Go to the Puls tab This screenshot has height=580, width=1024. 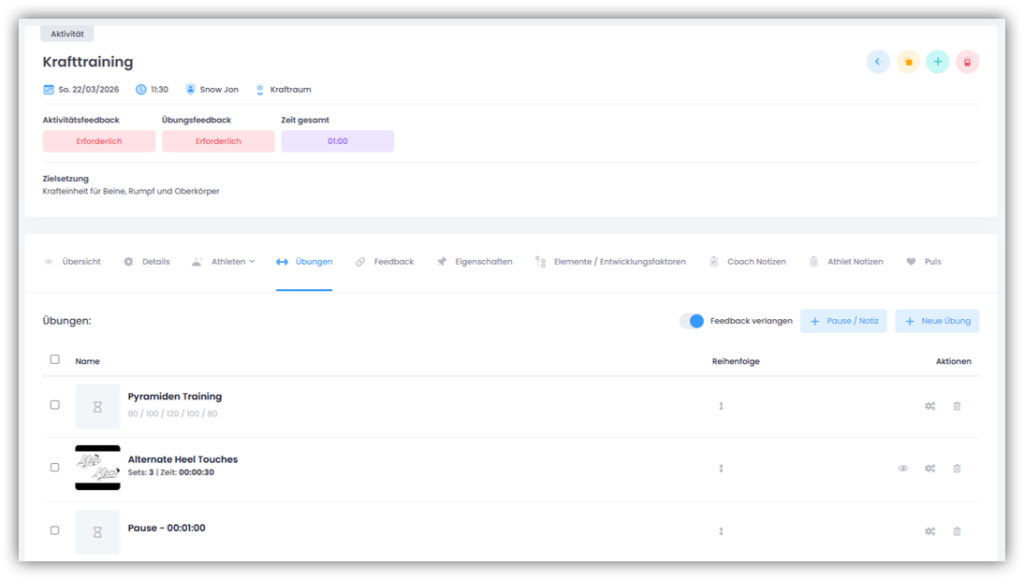[x=924, y=262]
